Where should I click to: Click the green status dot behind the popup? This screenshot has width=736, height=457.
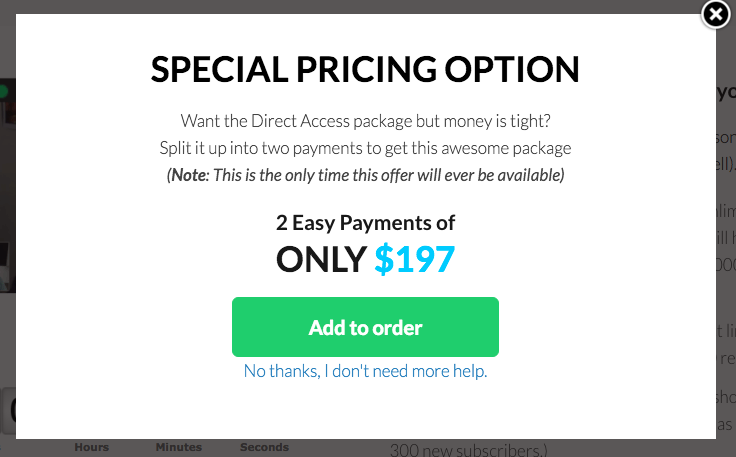[3, 91]
